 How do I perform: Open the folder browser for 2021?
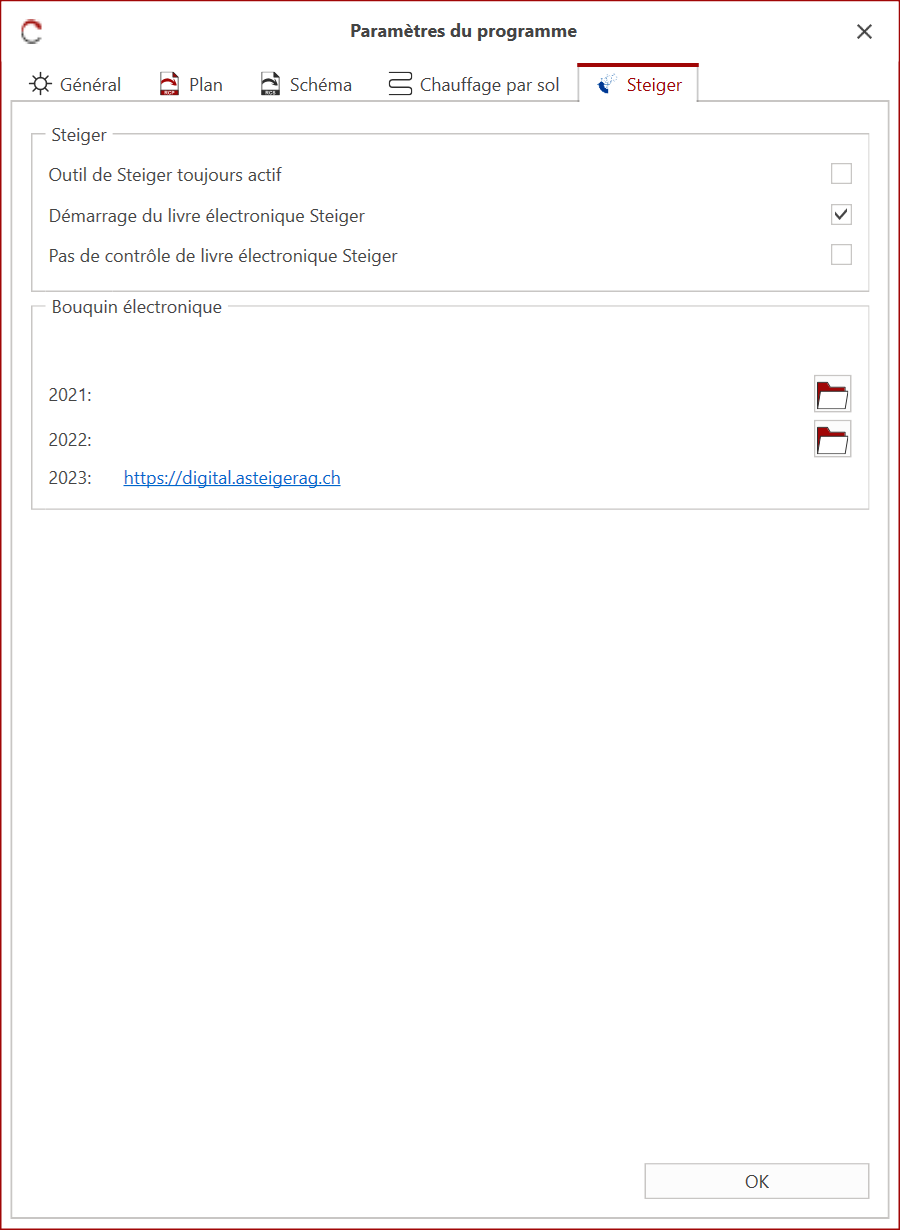832,394
